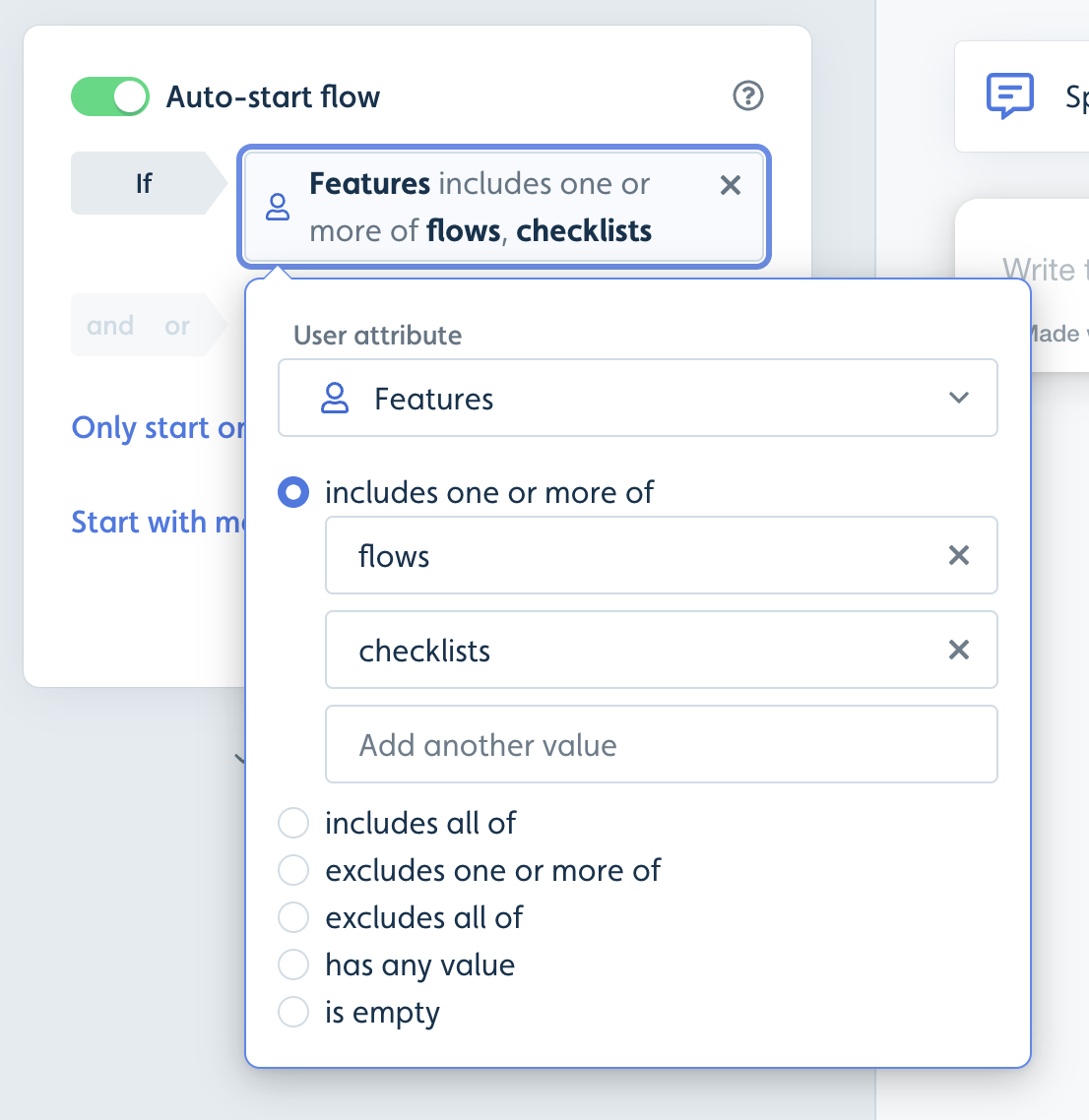Click the Write text field on right
The image size is (1089, 1120).
[x=1045, y=270]
